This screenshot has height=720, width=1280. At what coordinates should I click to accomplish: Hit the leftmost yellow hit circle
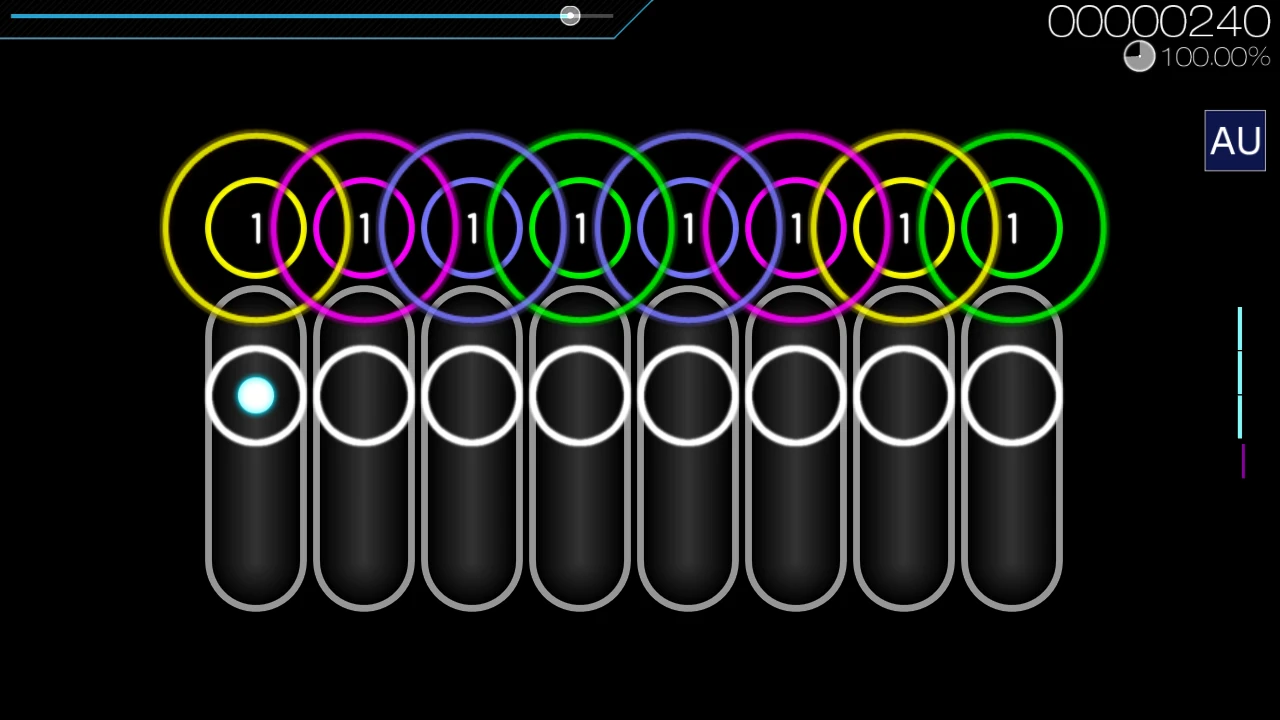(256, 229)
